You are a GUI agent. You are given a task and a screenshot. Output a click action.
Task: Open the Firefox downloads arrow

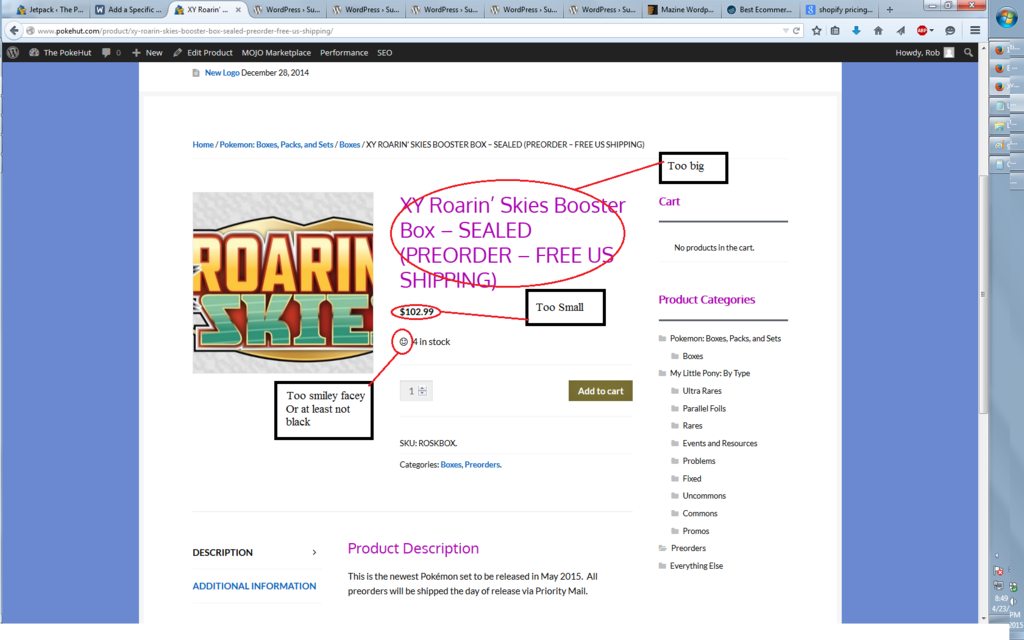click(856, 30)
